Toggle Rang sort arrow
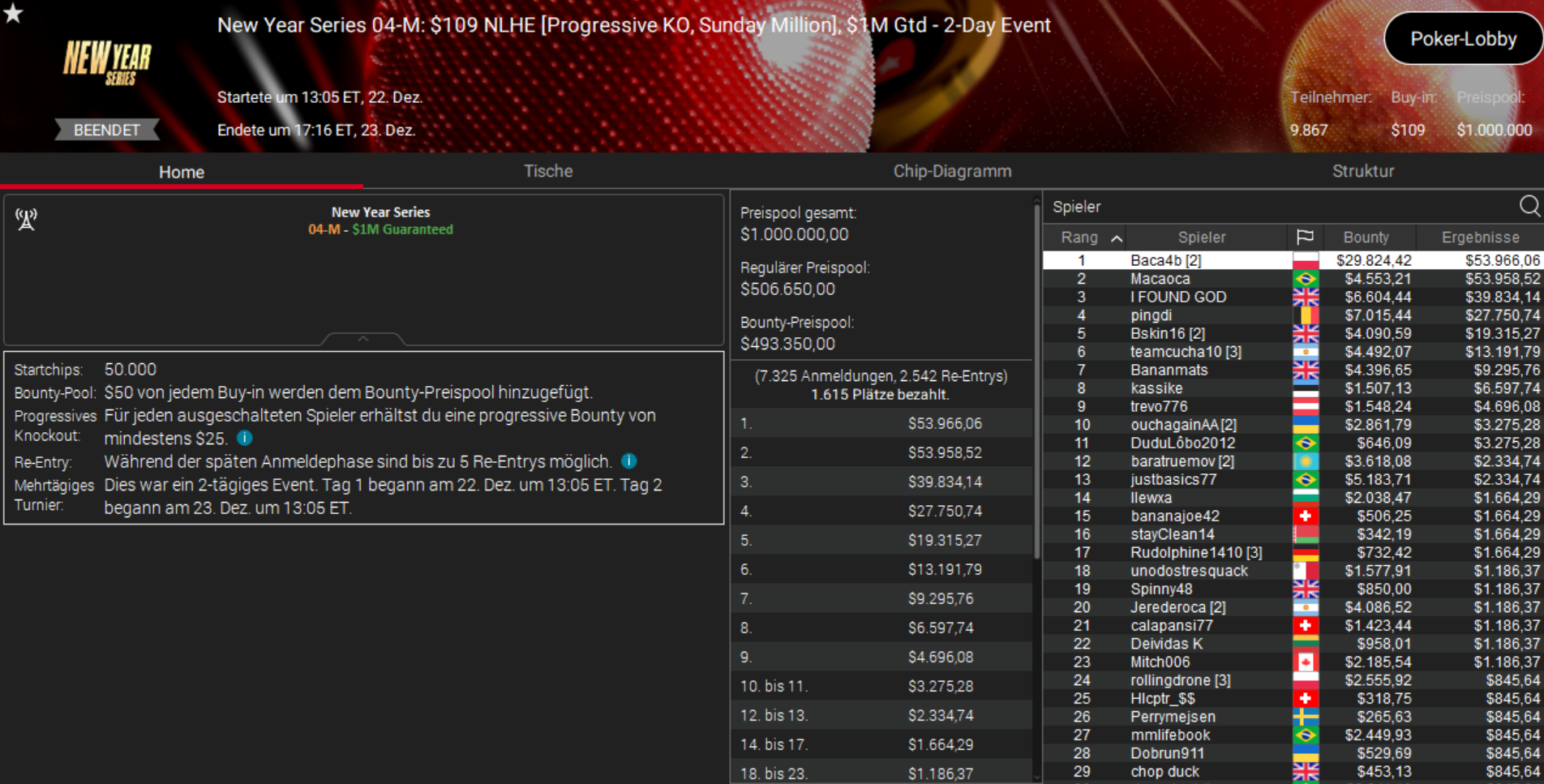 (1117, 238)
